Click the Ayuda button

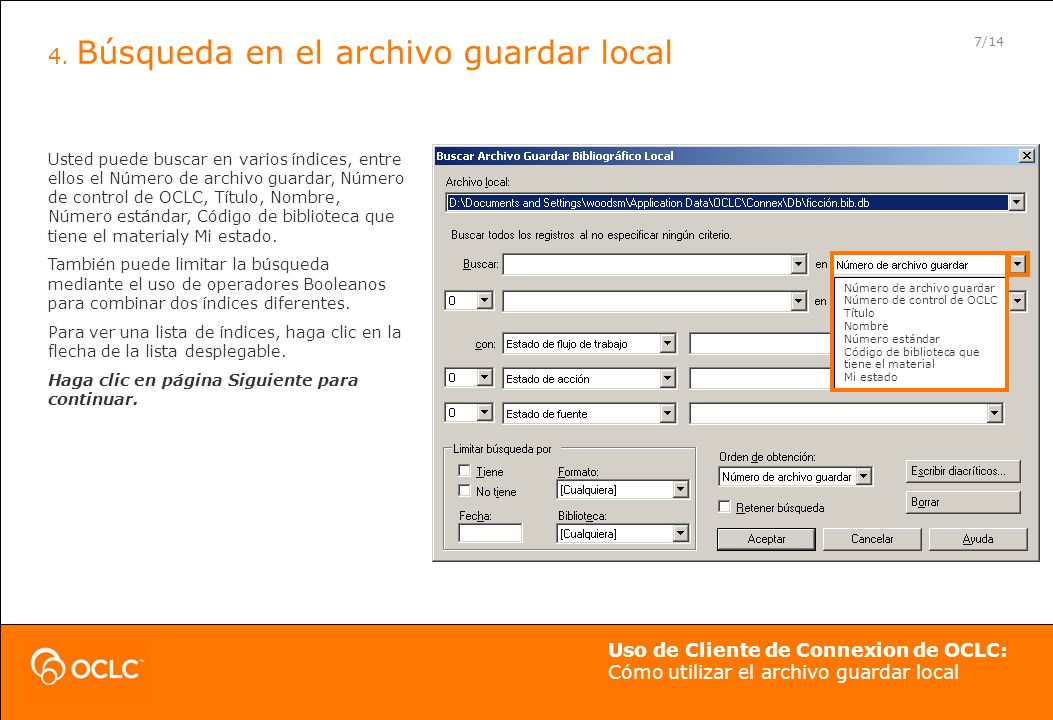tap(978, 539)
